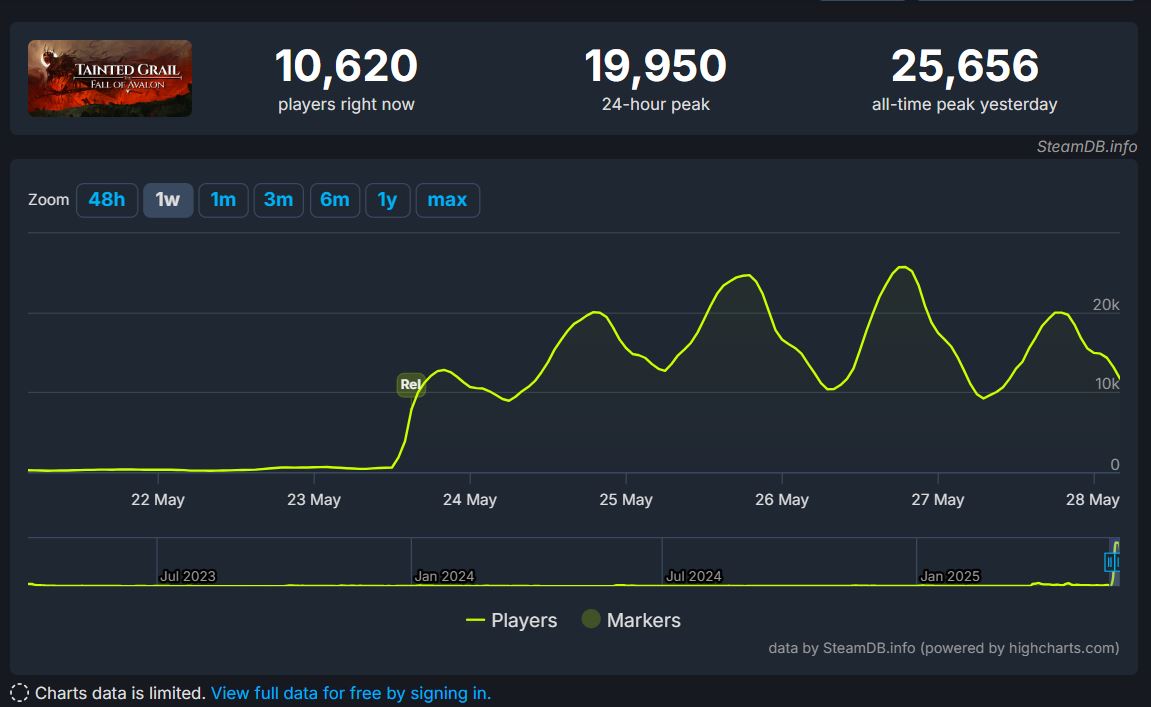Click the Jul 2024 navigator label
Image resolution: width=1151 pixels, height=707 pixels.
point(694,576)
